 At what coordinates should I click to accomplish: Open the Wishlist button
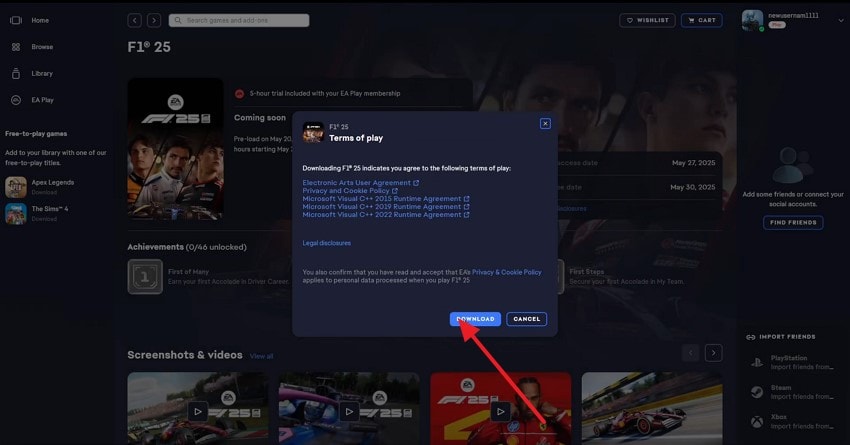pyautogui.click(x=647, y=21)
